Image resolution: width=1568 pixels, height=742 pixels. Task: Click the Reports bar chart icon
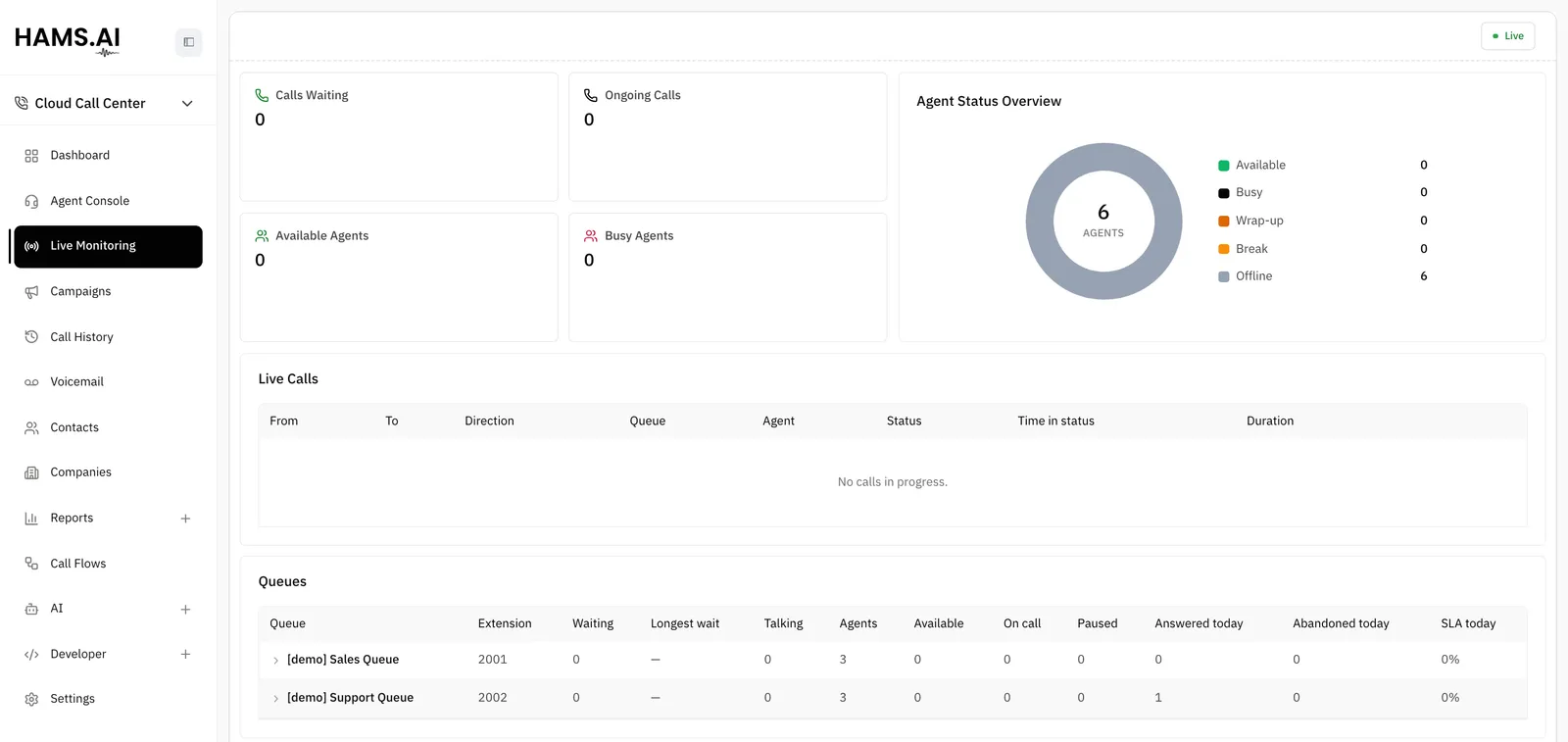(x=31, y=519)
